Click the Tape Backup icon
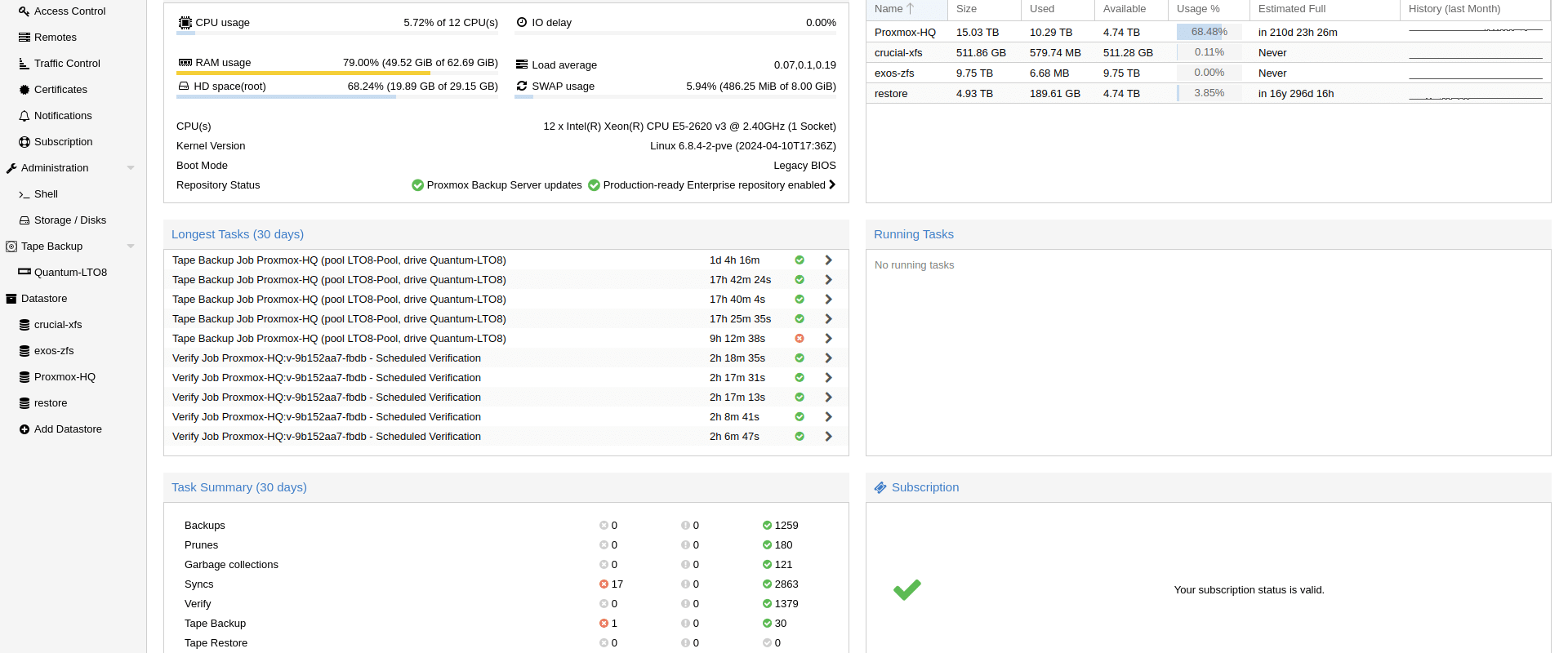The height and width of the screenshot is (653, 1568). (x=11, y=247)
